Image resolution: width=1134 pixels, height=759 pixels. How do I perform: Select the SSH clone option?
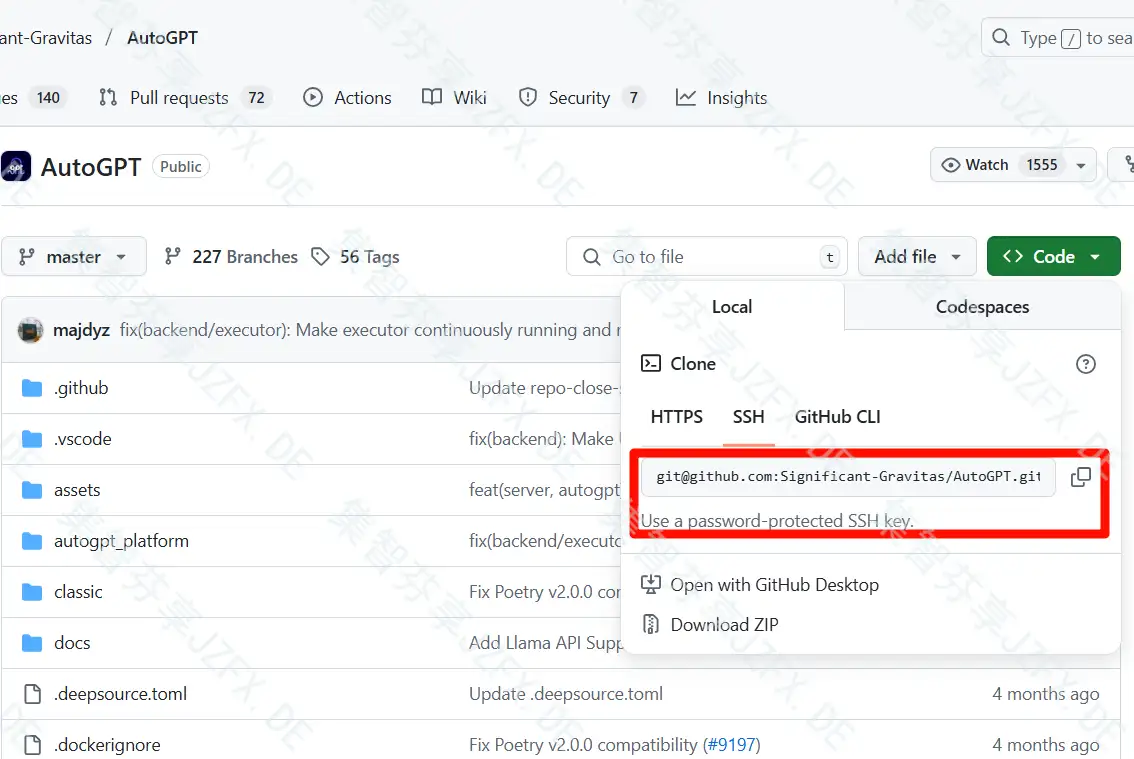(749, 417)
